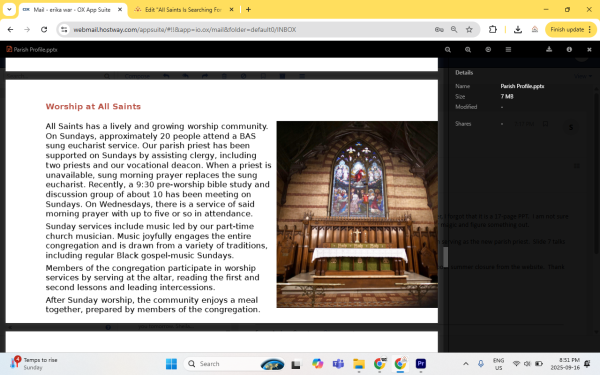The height and width of the screenshot is (375, 600).
Task: Click the Shares label in Details panel
Action: pos(463,124)
